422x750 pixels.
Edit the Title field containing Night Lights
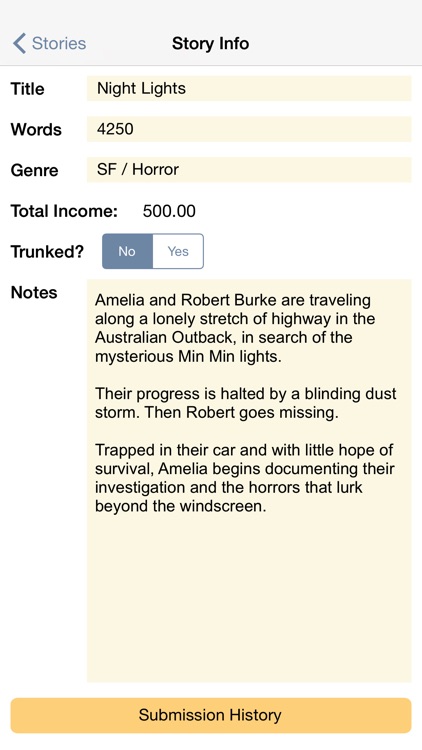click(249, 88)
